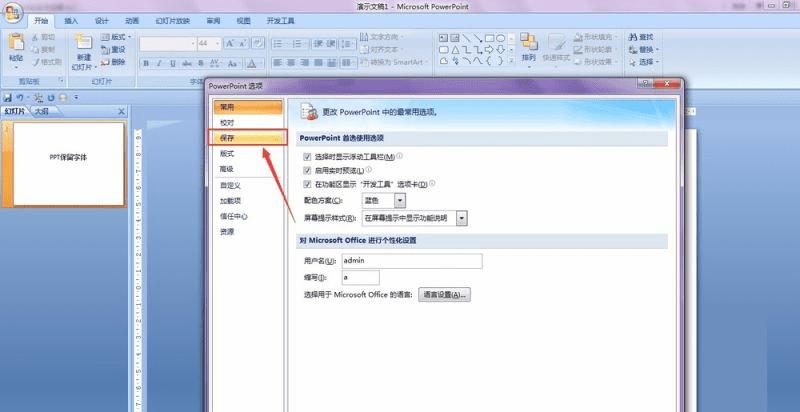Image resolution: width=800 pixels, height=412 pixels.
Task: Switch to the 大纲 (Outline) pane tab
Action: tap(42, 111)
